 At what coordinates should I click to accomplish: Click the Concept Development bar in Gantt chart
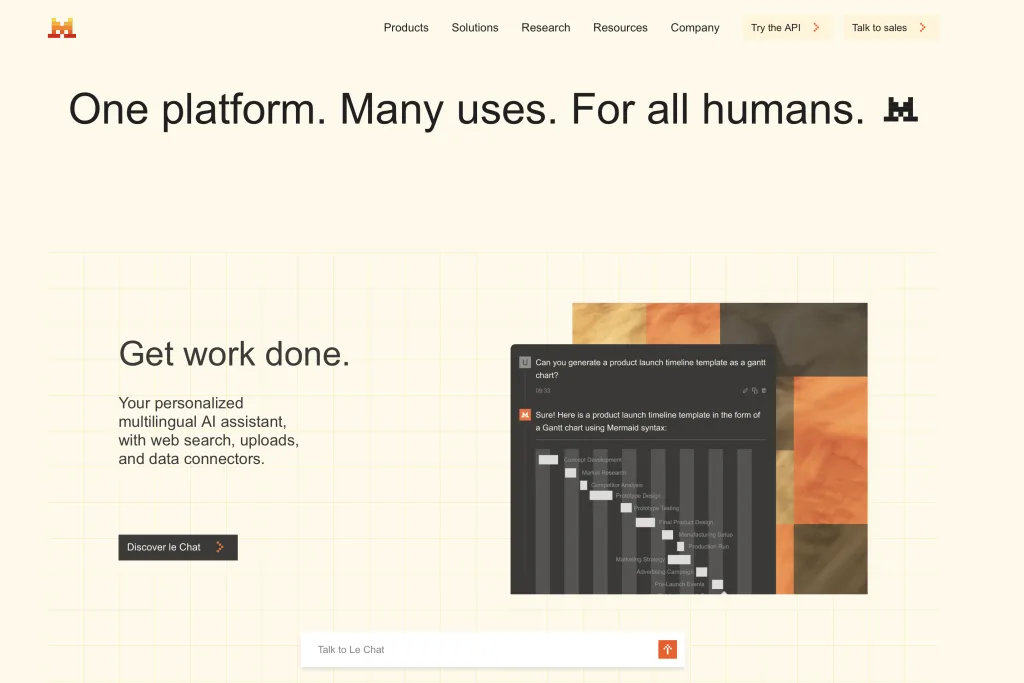(548, 460)
